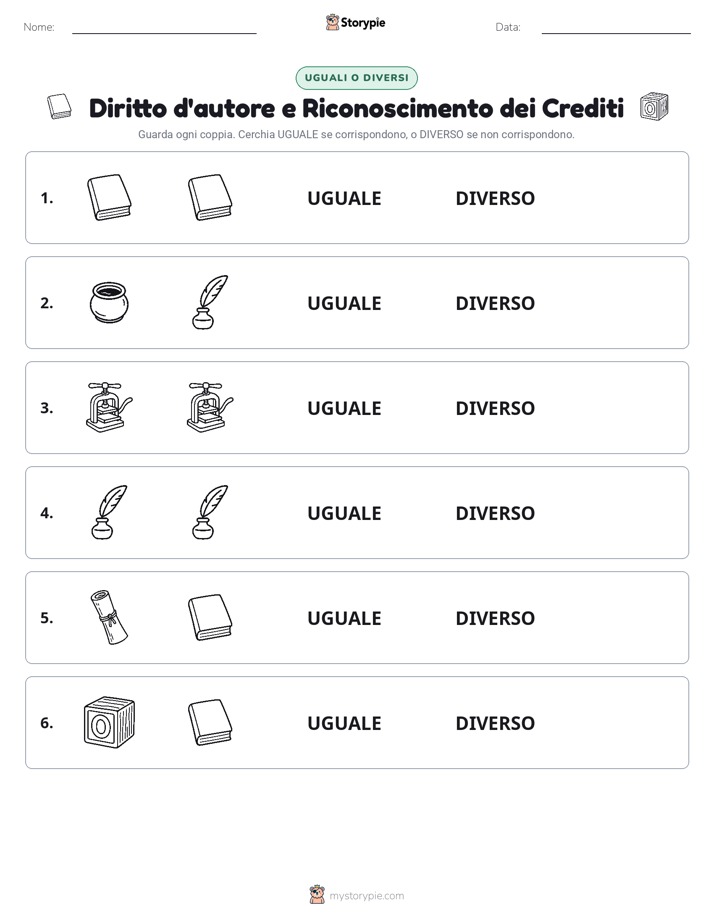Click the ink pot icon in row 2
This screenshot has width=714, height=924.
click(109, 302)
